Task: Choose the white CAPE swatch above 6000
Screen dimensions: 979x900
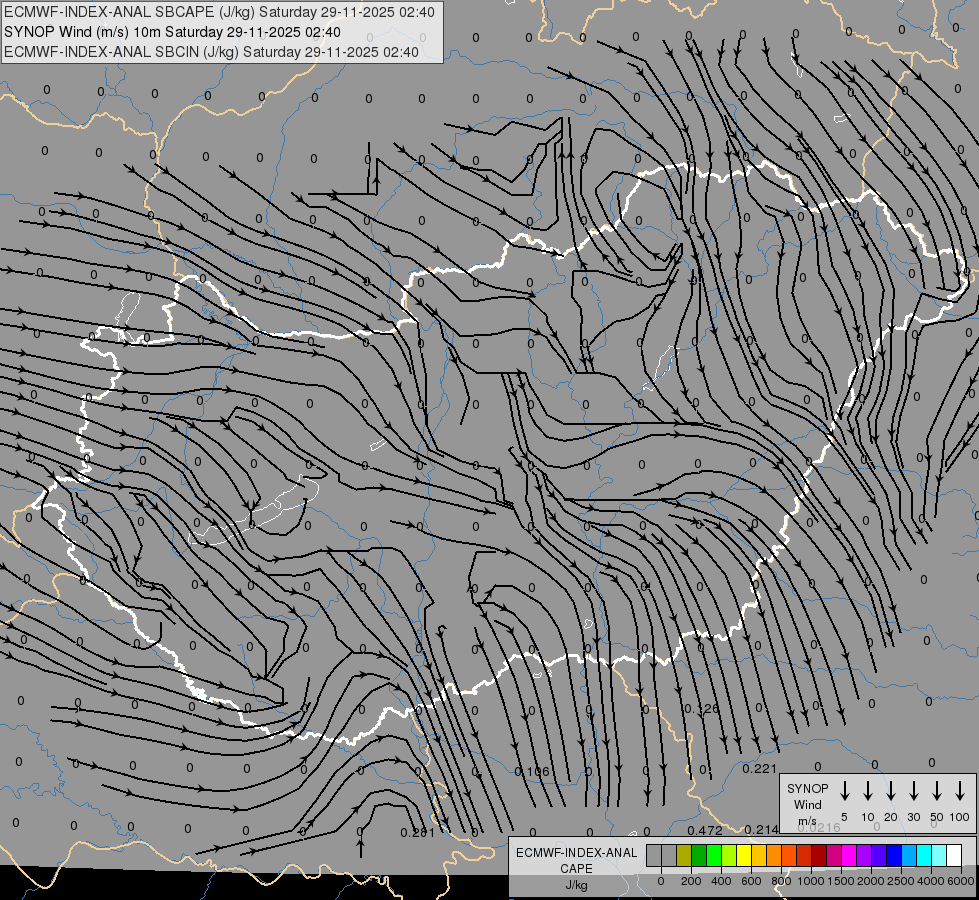Action: point(954,855)
